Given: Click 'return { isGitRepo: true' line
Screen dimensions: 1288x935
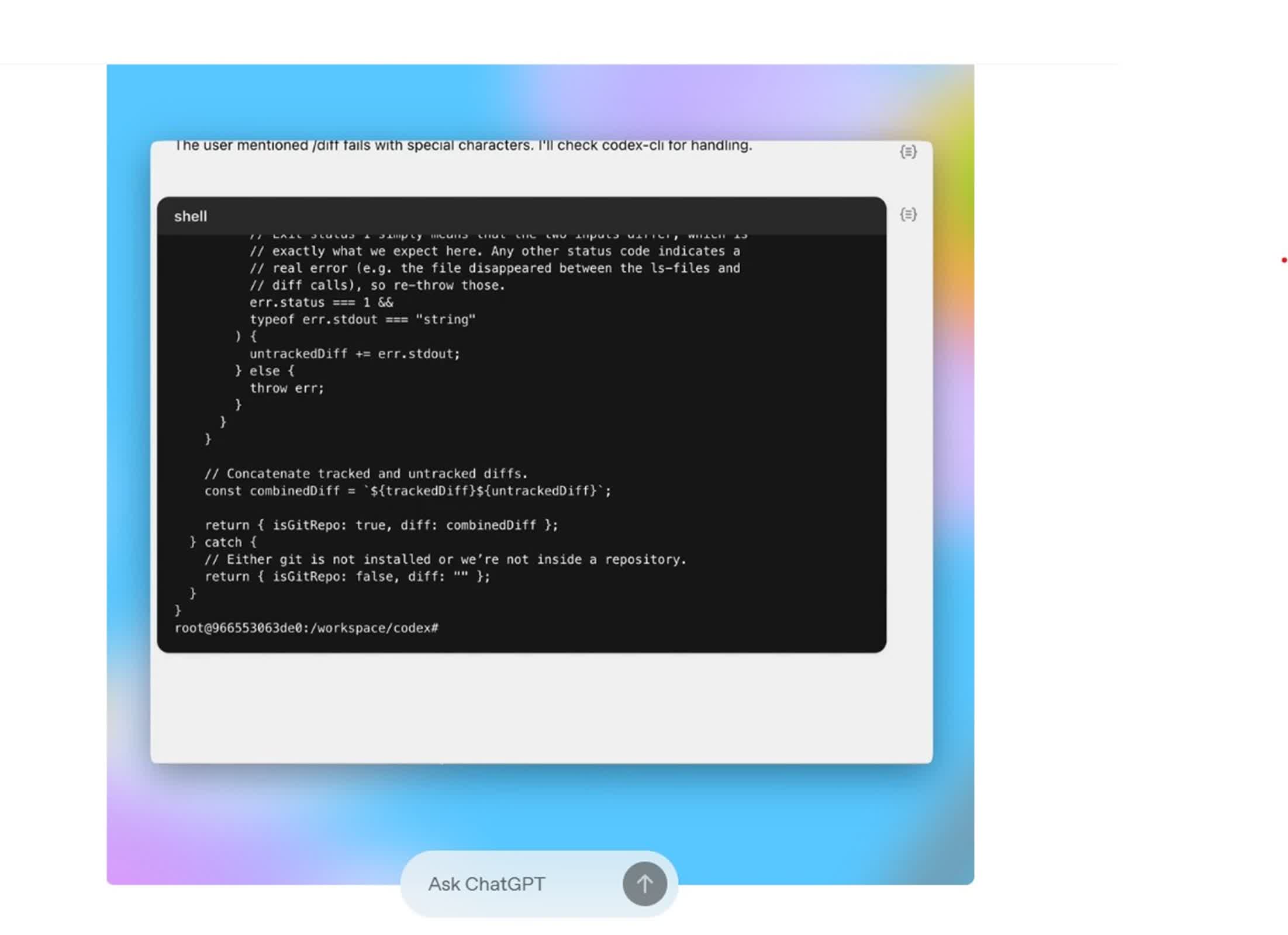Looking at the screenshot, I should 381,525.
